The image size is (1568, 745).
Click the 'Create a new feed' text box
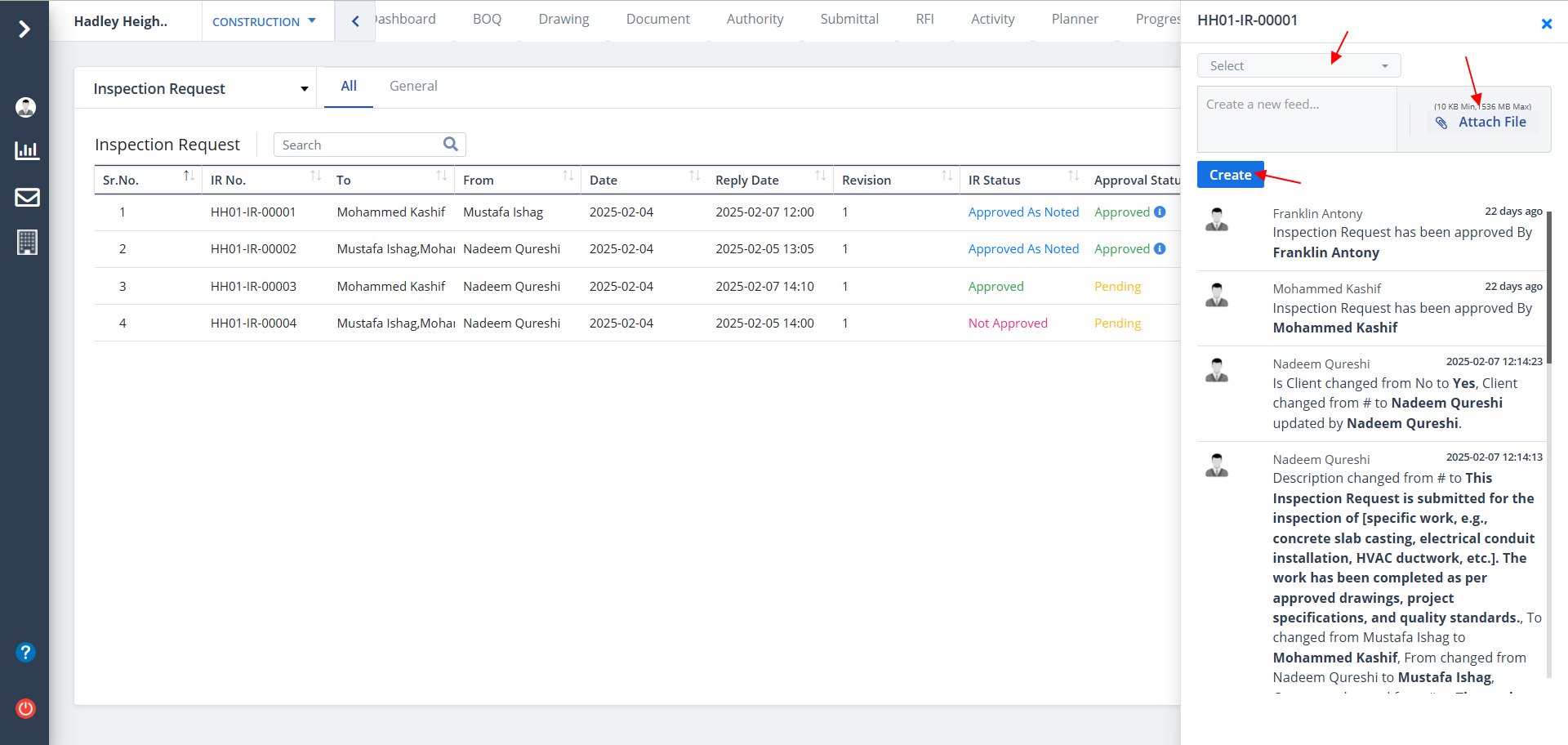click(x=1297, y=119)
